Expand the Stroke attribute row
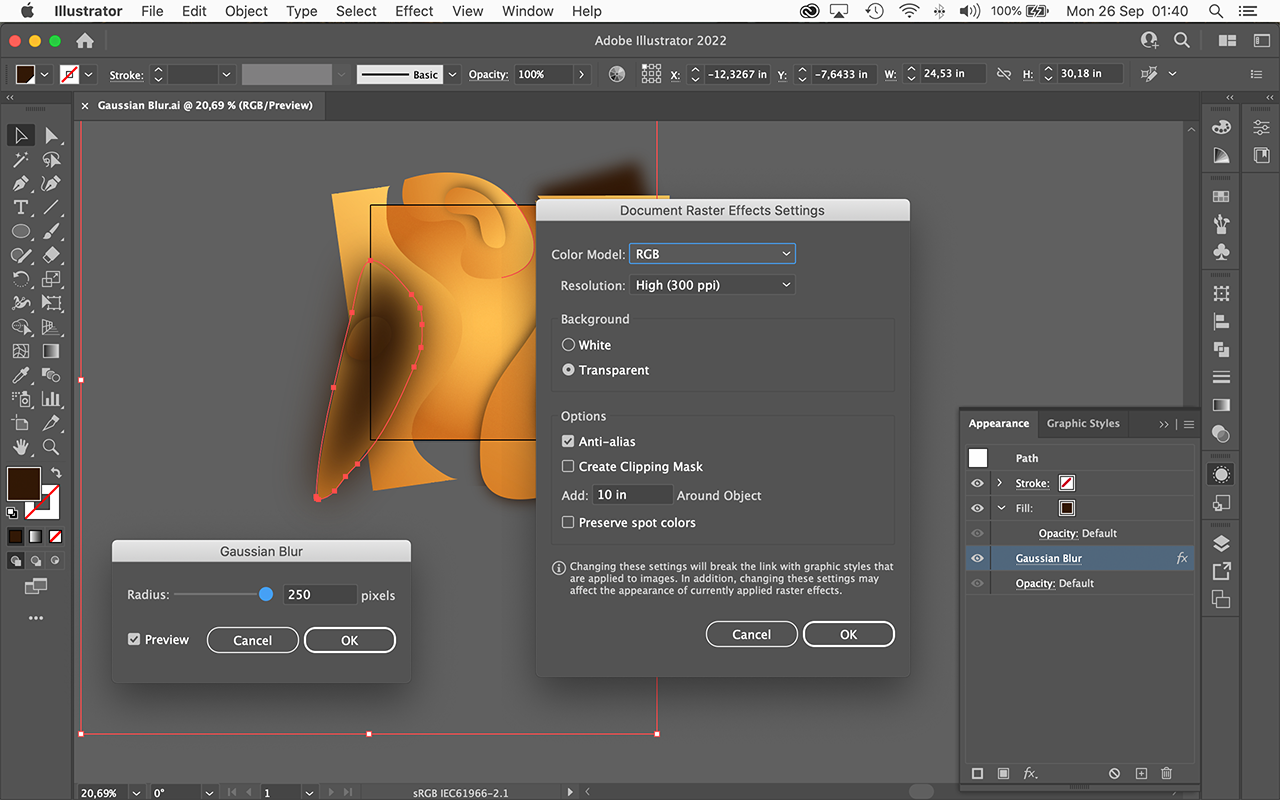 point(1000,484)
